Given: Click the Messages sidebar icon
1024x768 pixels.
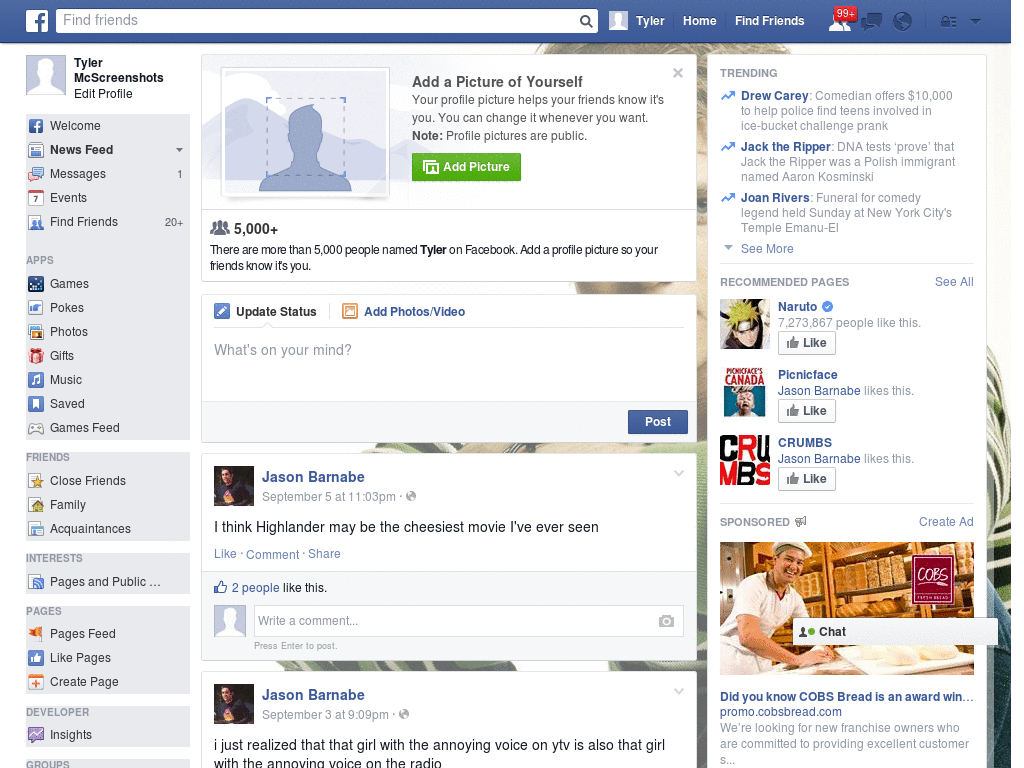Looking at the screenshot, I should point(36,174).
